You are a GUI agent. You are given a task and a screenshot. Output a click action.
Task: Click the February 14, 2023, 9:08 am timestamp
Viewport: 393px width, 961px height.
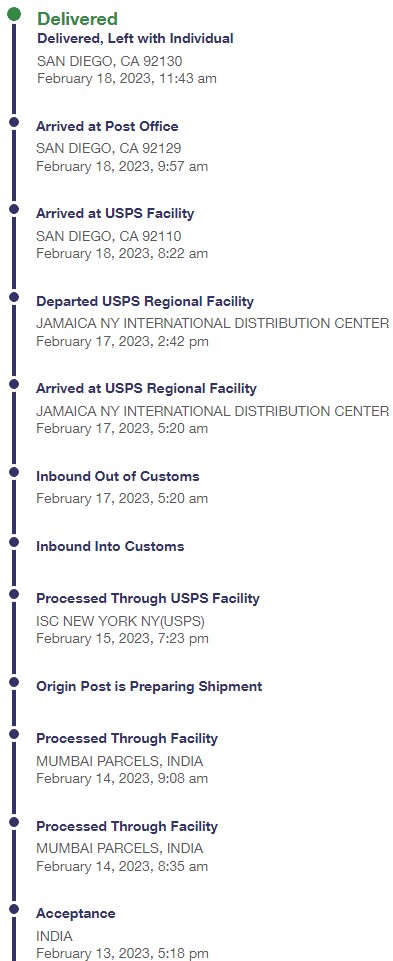coord(122,779)
